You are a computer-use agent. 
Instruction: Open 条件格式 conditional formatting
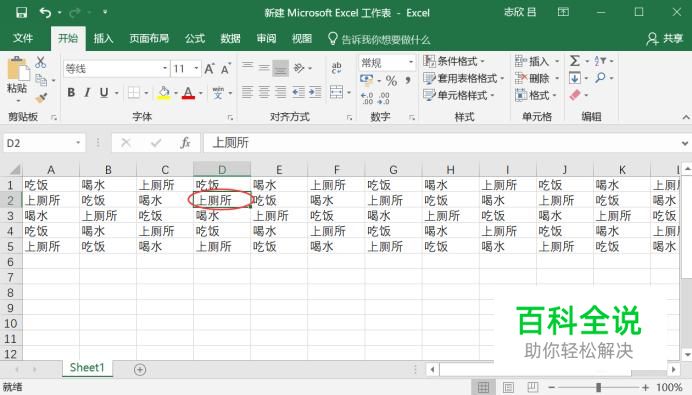pos(454,61)
